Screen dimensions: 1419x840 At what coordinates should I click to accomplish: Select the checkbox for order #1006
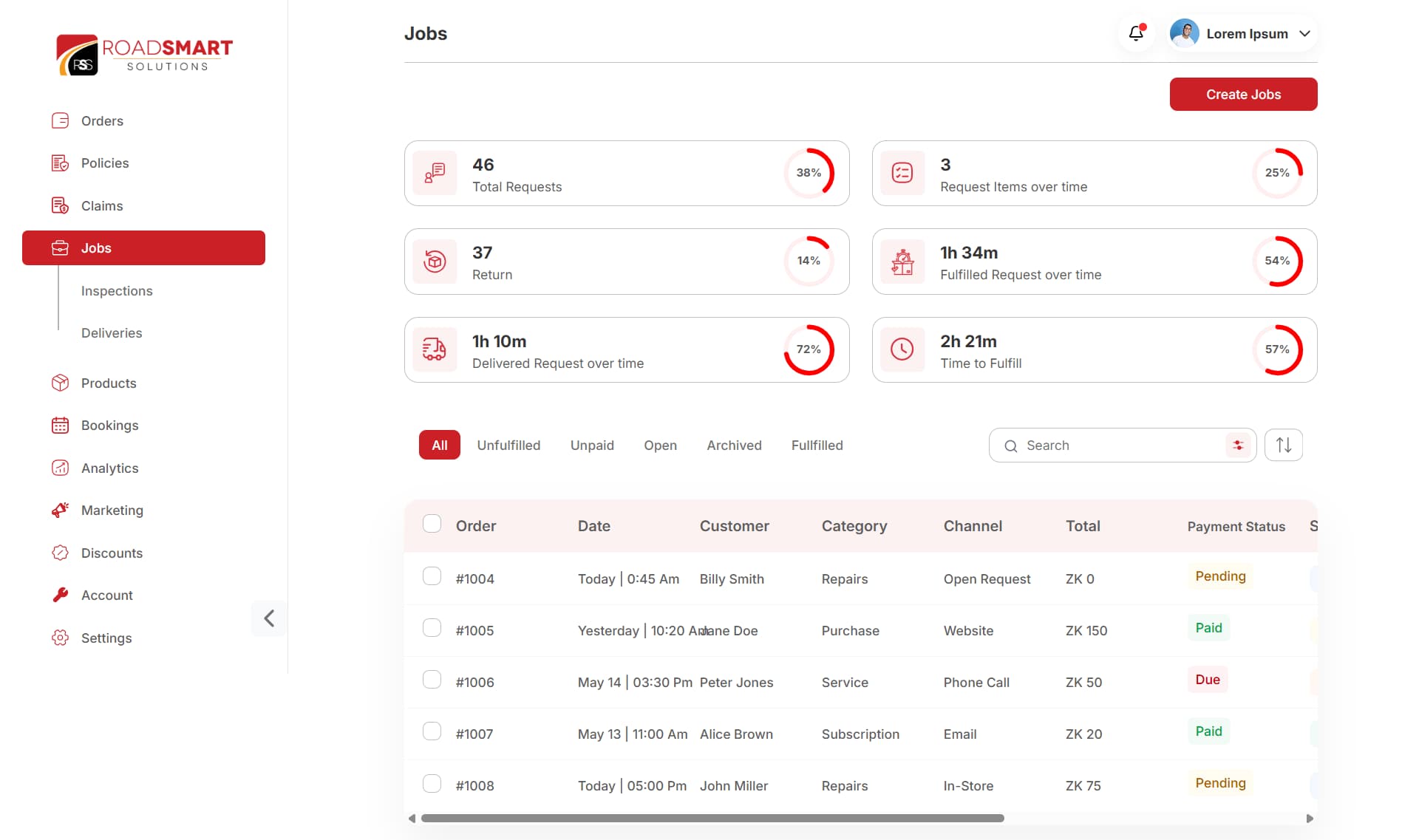(432, 680)
